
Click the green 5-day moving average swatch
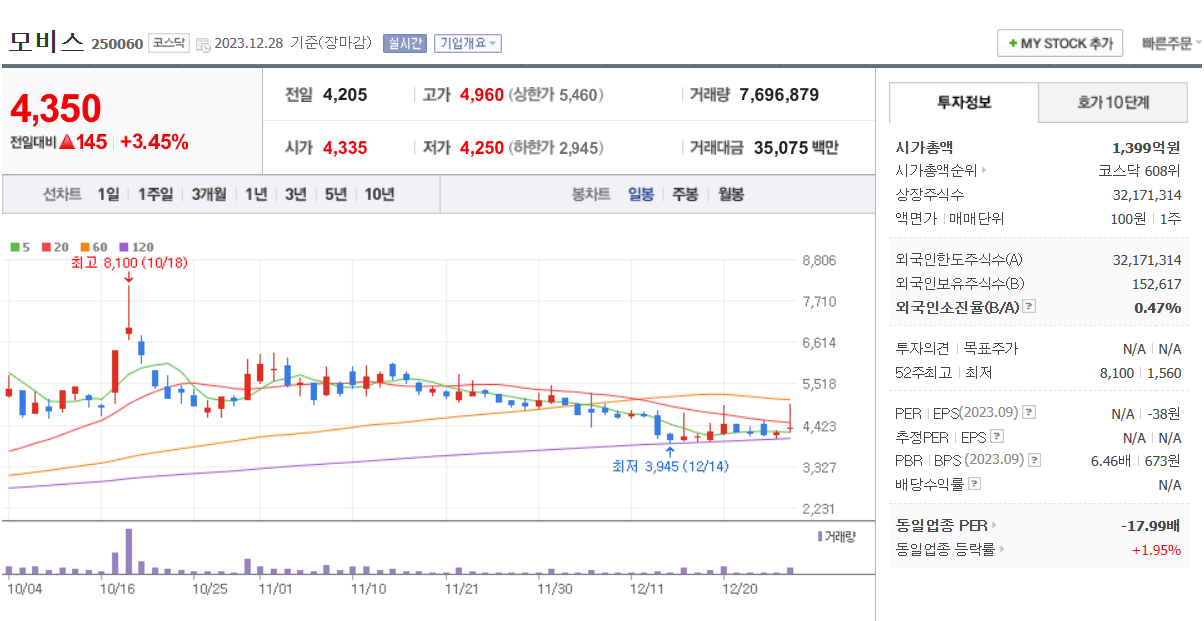pos(14,247)
